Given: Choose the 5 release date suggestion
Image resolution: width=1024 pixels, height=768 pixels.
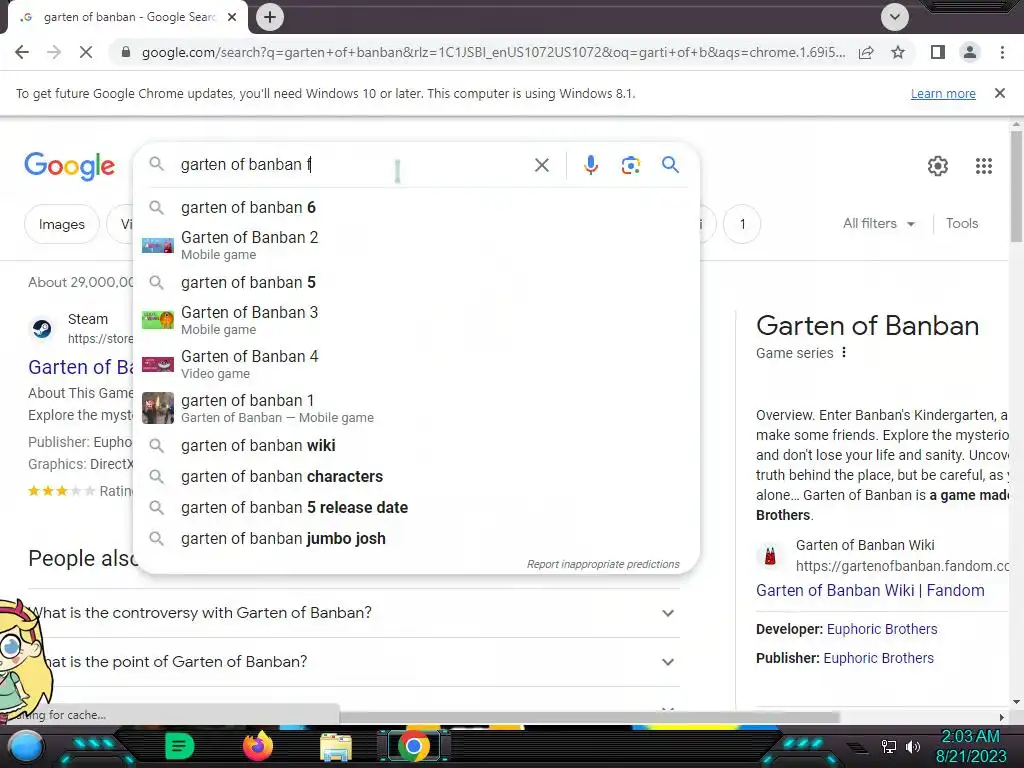Looking at the screenshot, I should [416, 507].
